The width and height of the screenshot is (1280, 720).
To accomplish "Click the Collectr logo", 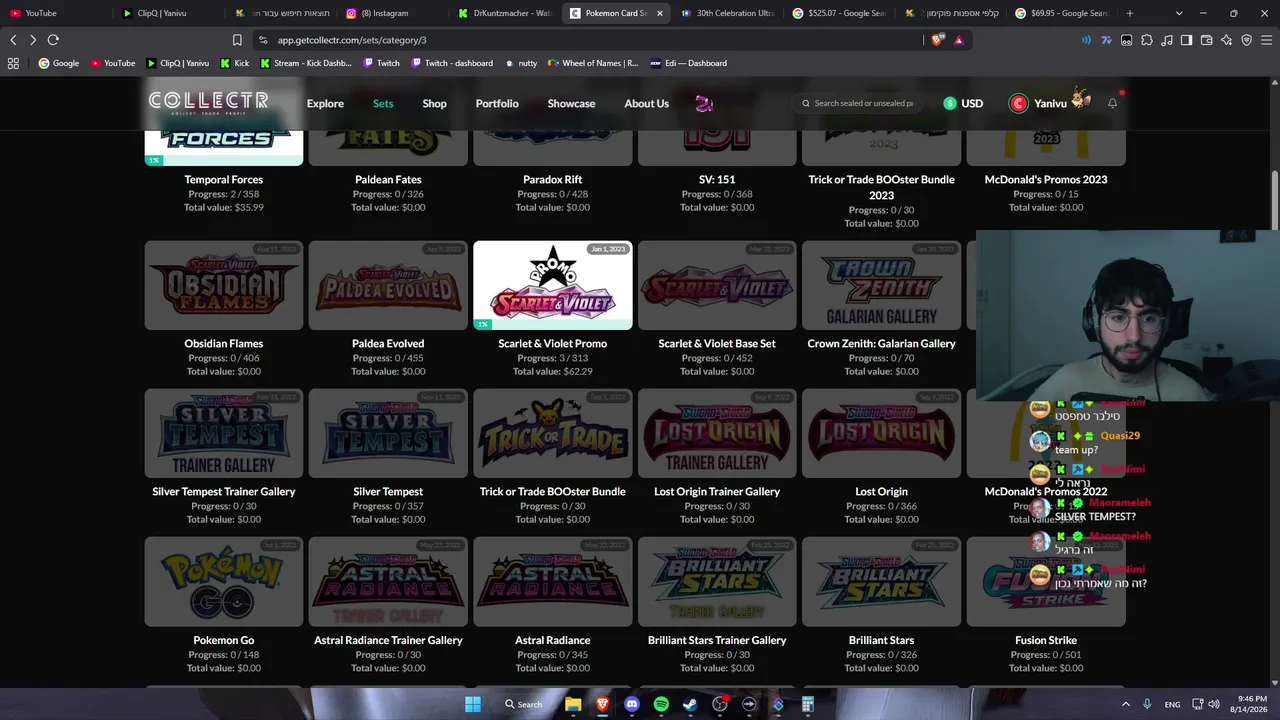I will [x=208, y=103].
